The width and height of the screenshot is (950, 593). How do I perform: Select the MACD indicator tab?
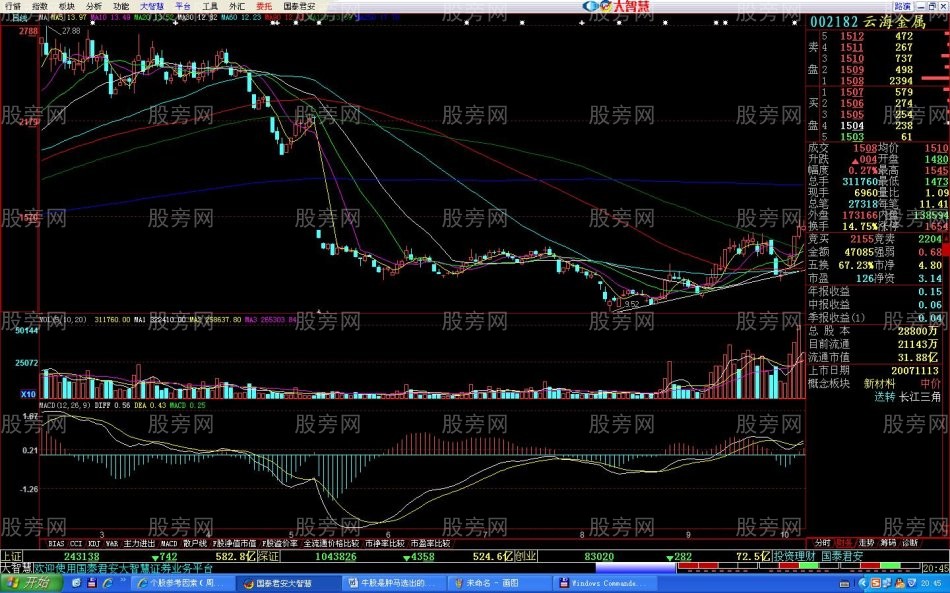click(x=169, y=543)
